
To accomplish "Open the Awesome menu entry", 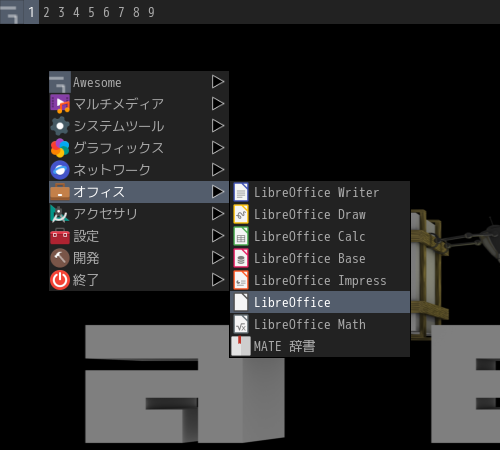I will [139, 82].
